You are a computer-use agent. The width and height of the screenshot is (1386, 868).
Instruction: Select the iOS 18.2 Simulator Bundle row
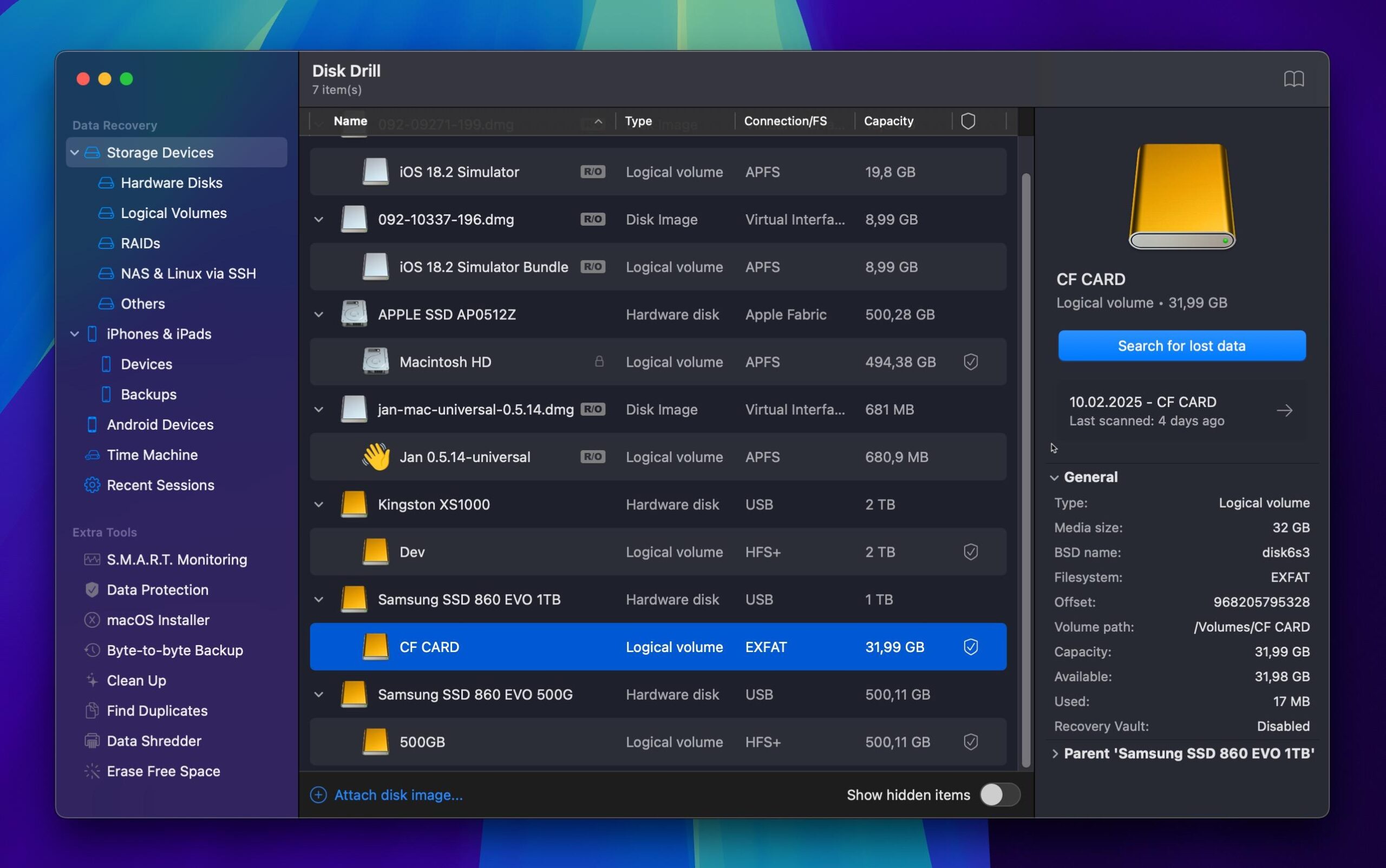tap(658, 267)
